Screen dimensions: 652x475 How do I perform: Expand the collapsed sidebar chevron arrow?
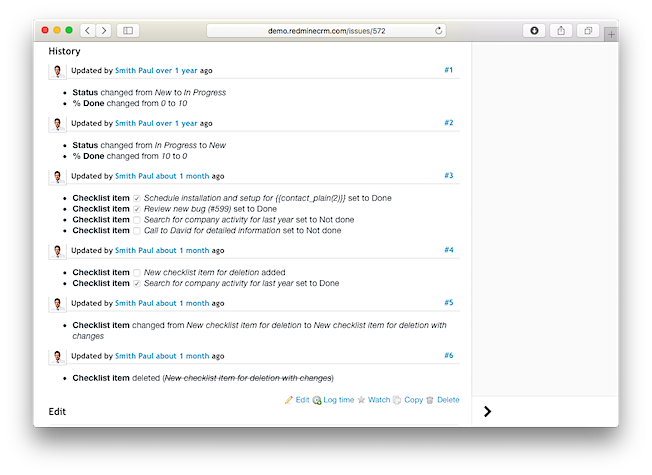487,411
